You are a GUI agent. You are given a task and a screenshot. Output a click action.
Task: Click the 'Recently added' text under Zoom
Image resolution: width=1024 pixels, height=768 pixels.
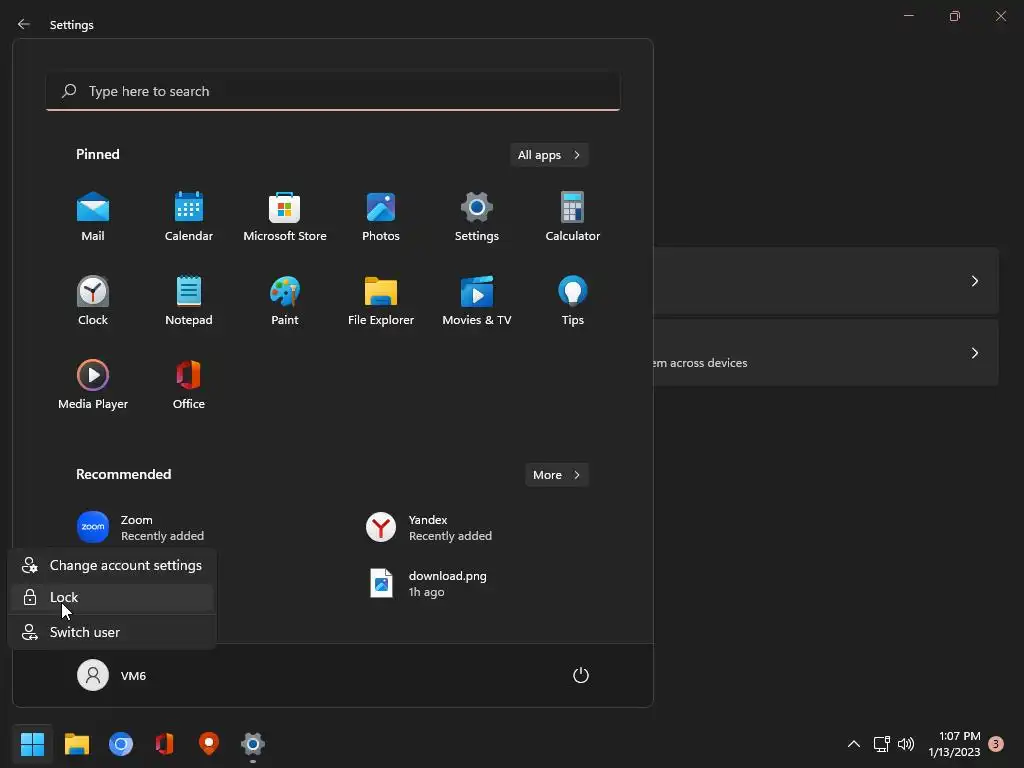[x=162, y=536]
